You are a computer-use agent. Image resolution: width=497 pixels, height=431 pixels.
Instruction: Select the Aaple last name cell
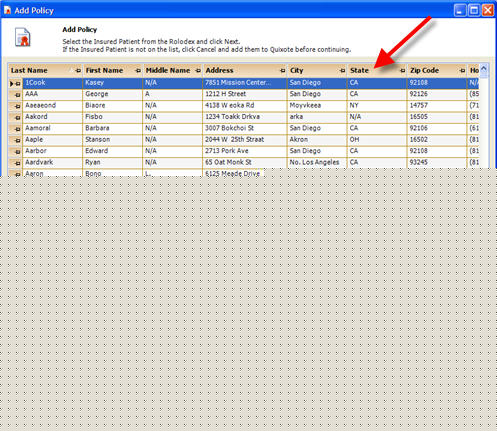click(52, 139)
